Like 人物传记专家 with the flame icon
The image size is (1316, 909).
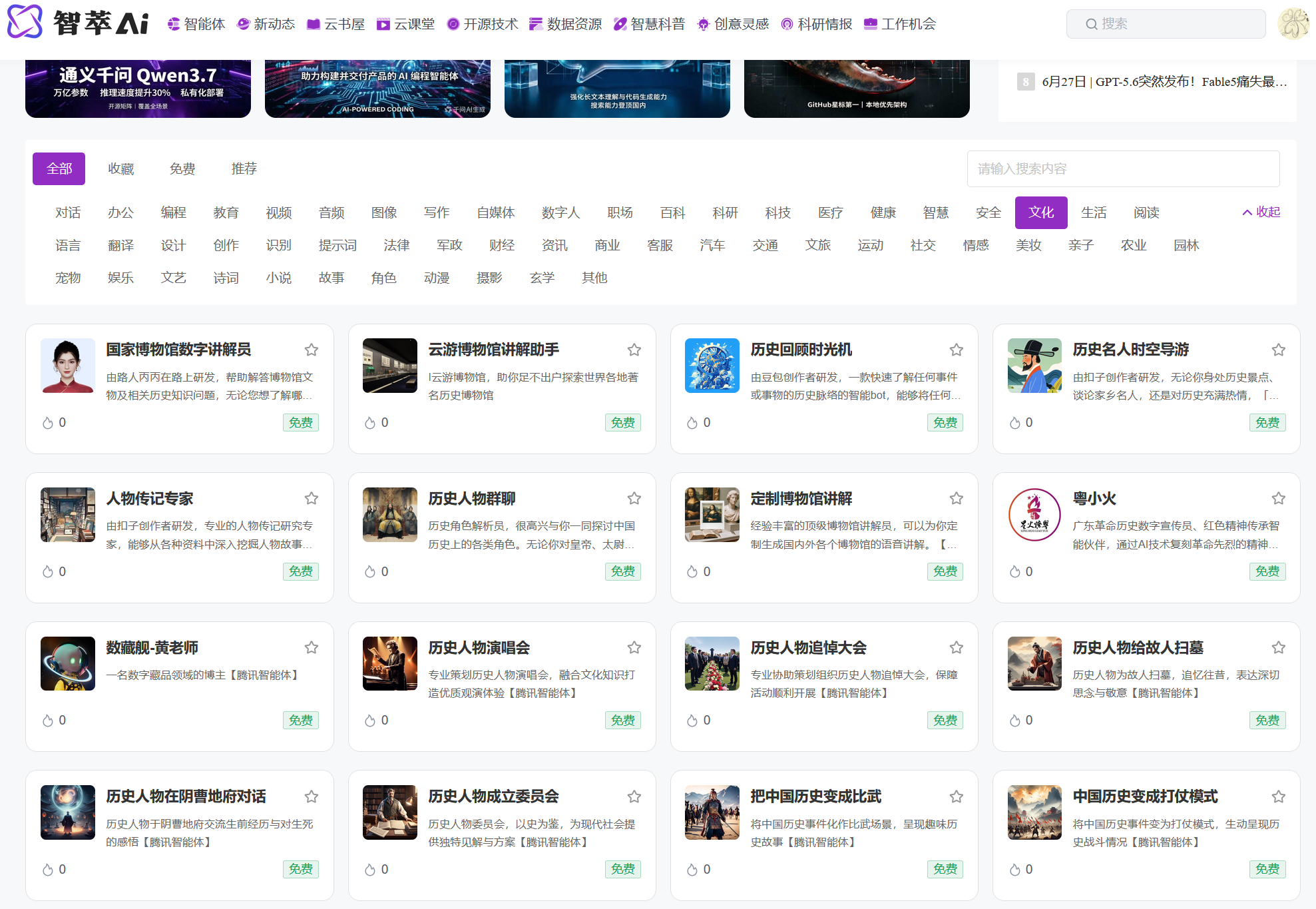[x=48, y=571]
